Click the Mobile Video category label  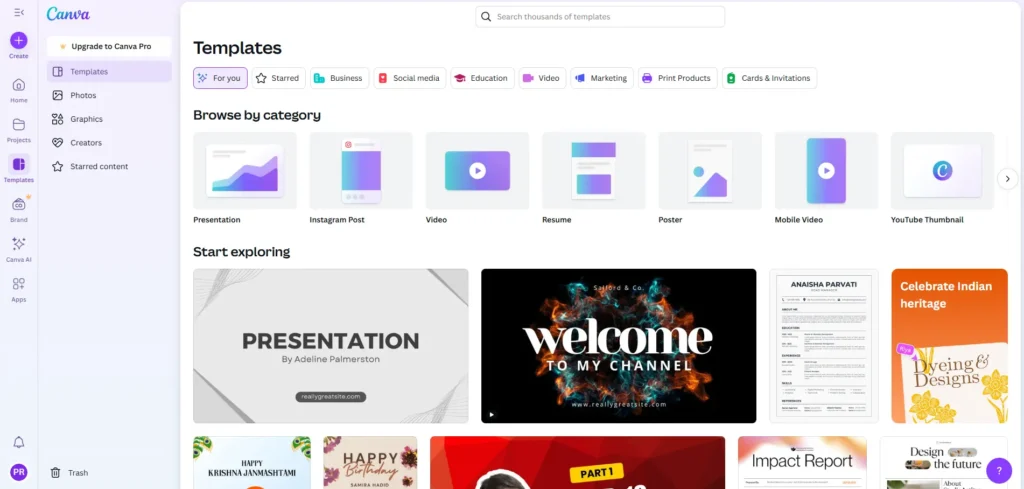(799, 220)
